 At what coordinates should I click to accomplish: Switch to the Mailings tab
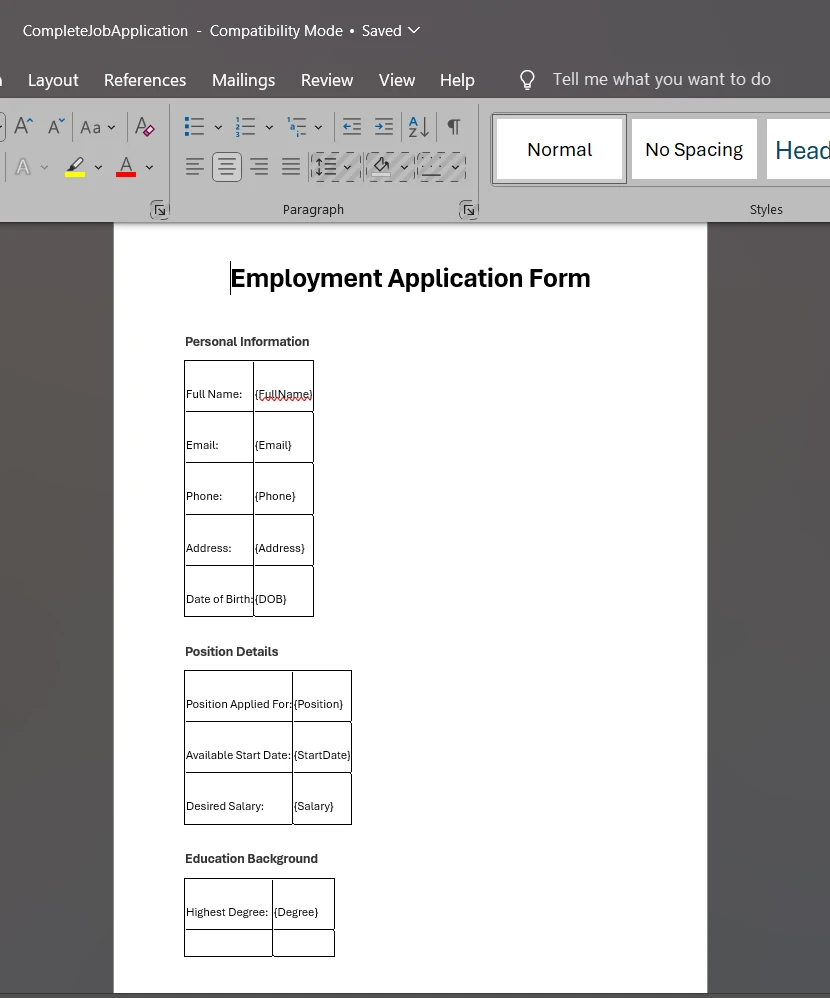point(243,80)
